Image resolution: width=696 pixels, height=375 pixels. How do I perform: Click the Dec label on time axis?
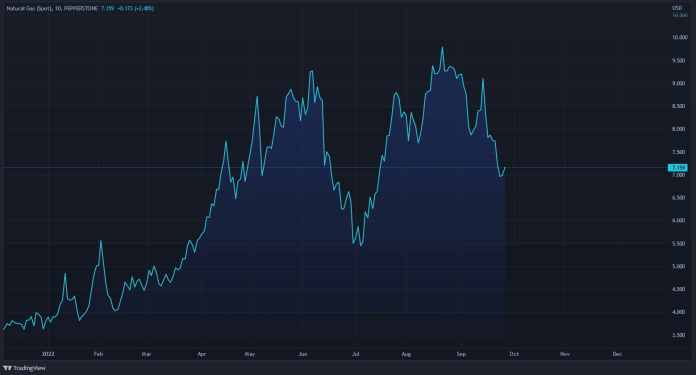(x=617, y=354)
